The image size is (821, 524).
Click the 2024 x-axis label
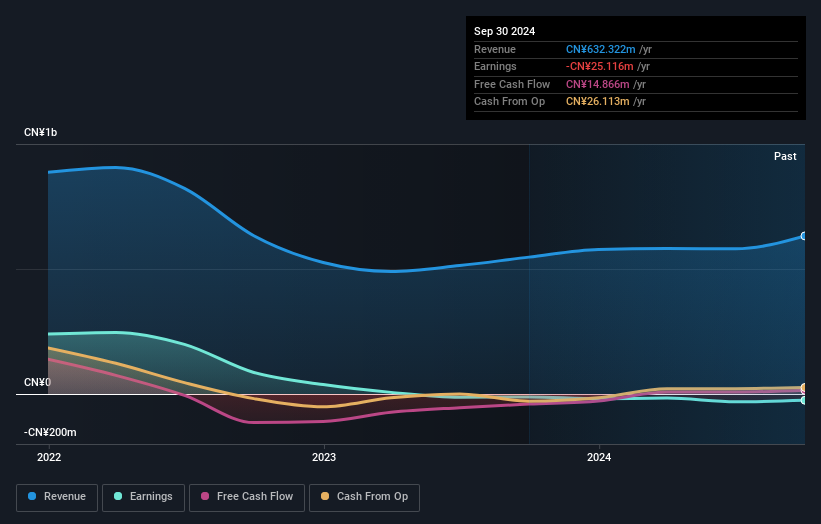599,457
